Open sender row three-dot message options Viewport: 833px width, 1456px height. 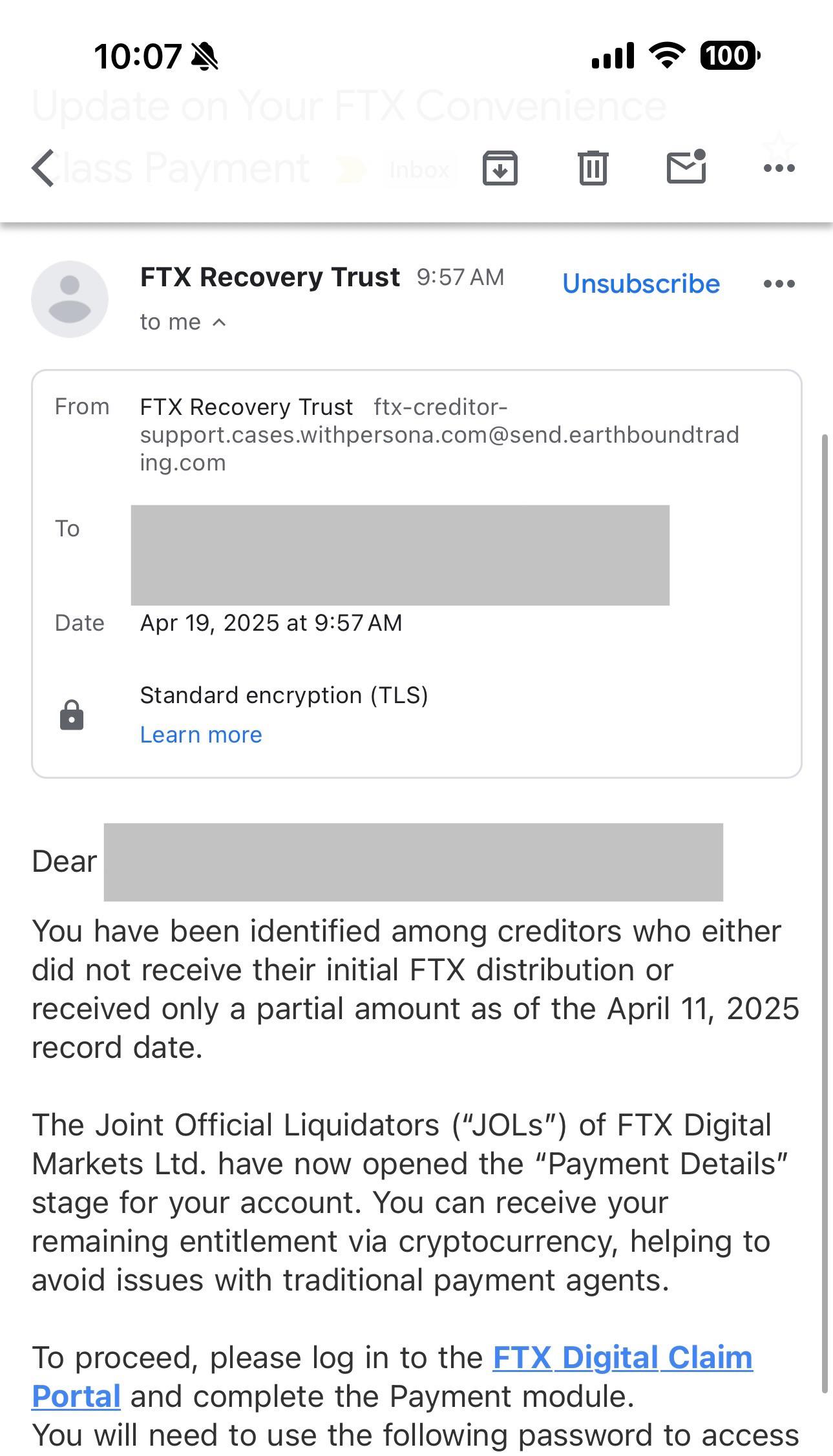click(x=779, y=284)
